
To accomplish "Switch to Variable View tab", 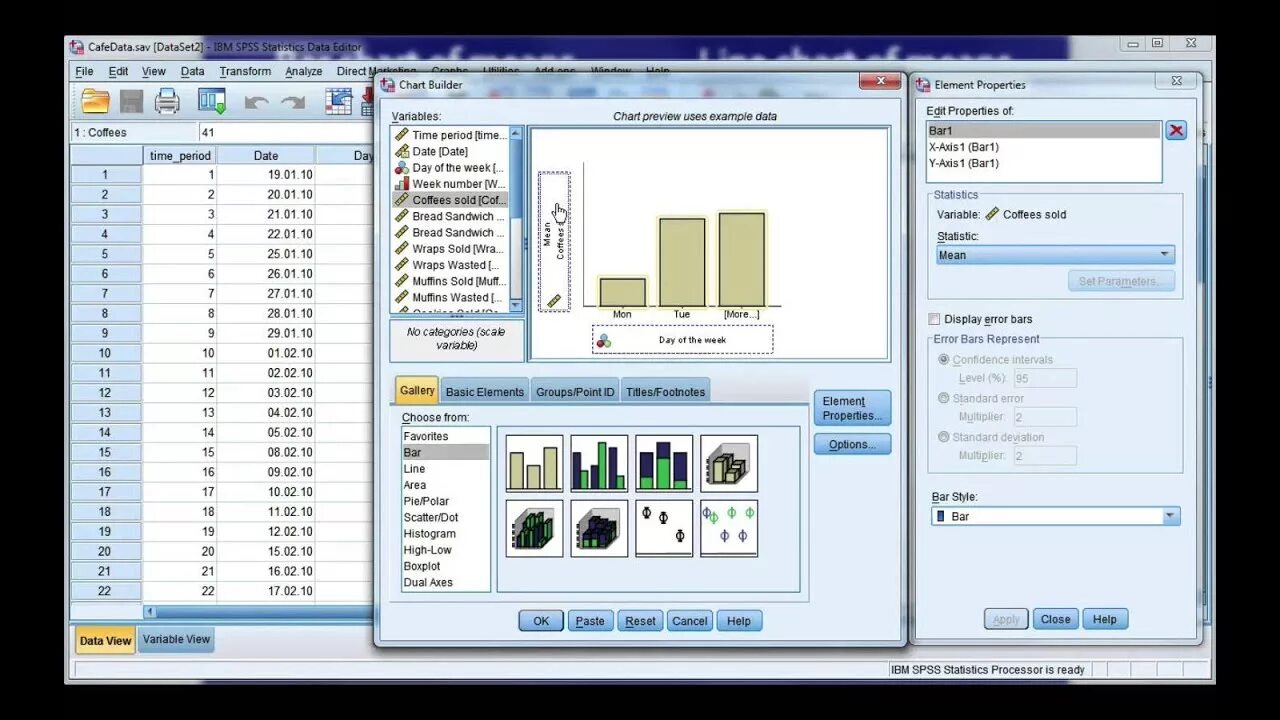I will point(176,640).
